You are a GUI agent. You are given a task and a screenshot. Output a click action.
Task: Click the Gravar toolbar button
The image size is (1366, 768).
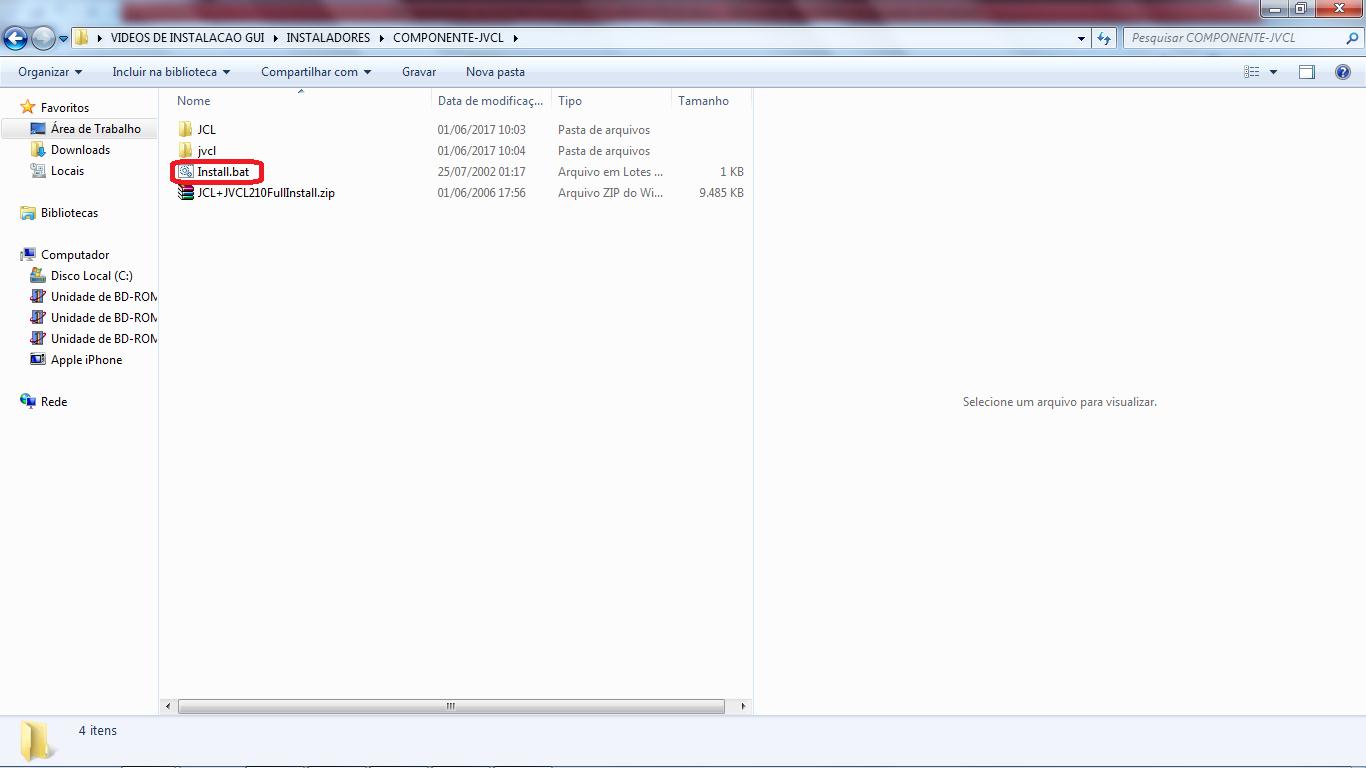tap(419, 72)
